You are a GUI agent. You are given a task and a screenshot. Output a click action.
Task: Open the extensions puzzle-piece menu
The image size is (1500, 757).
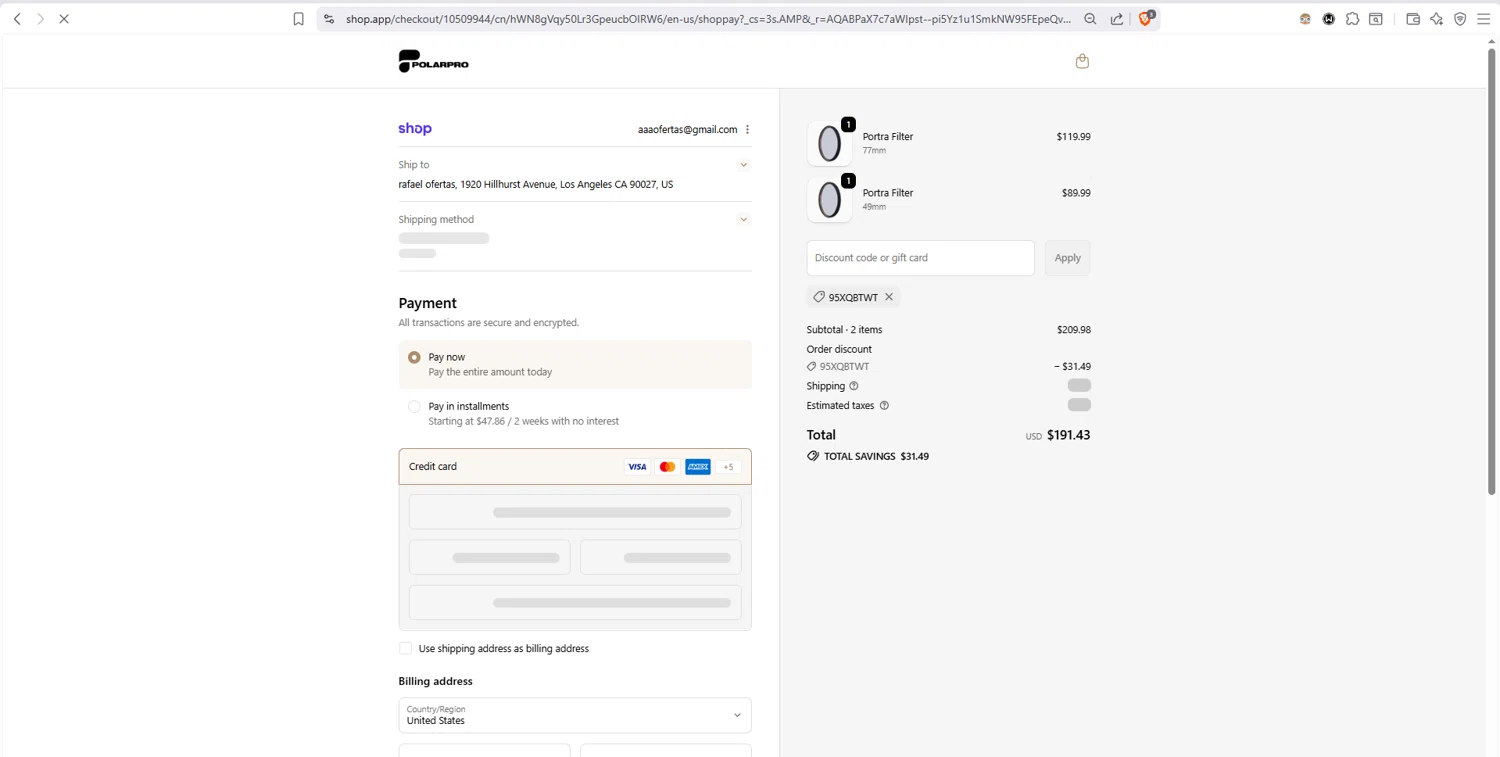tap(1352, 19)
